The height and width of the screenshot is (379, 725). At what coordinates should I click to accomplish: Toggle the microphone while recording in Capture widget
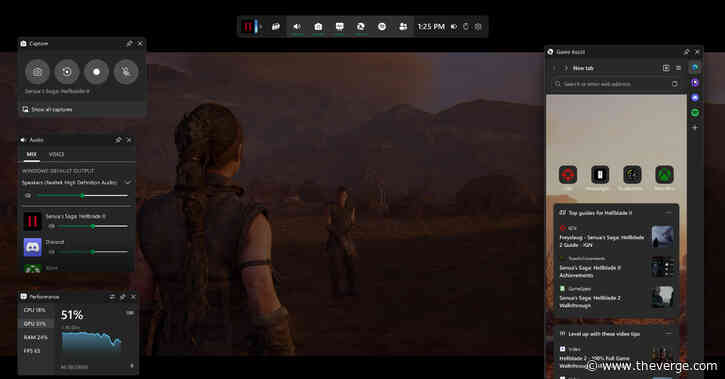coord(126,72)
